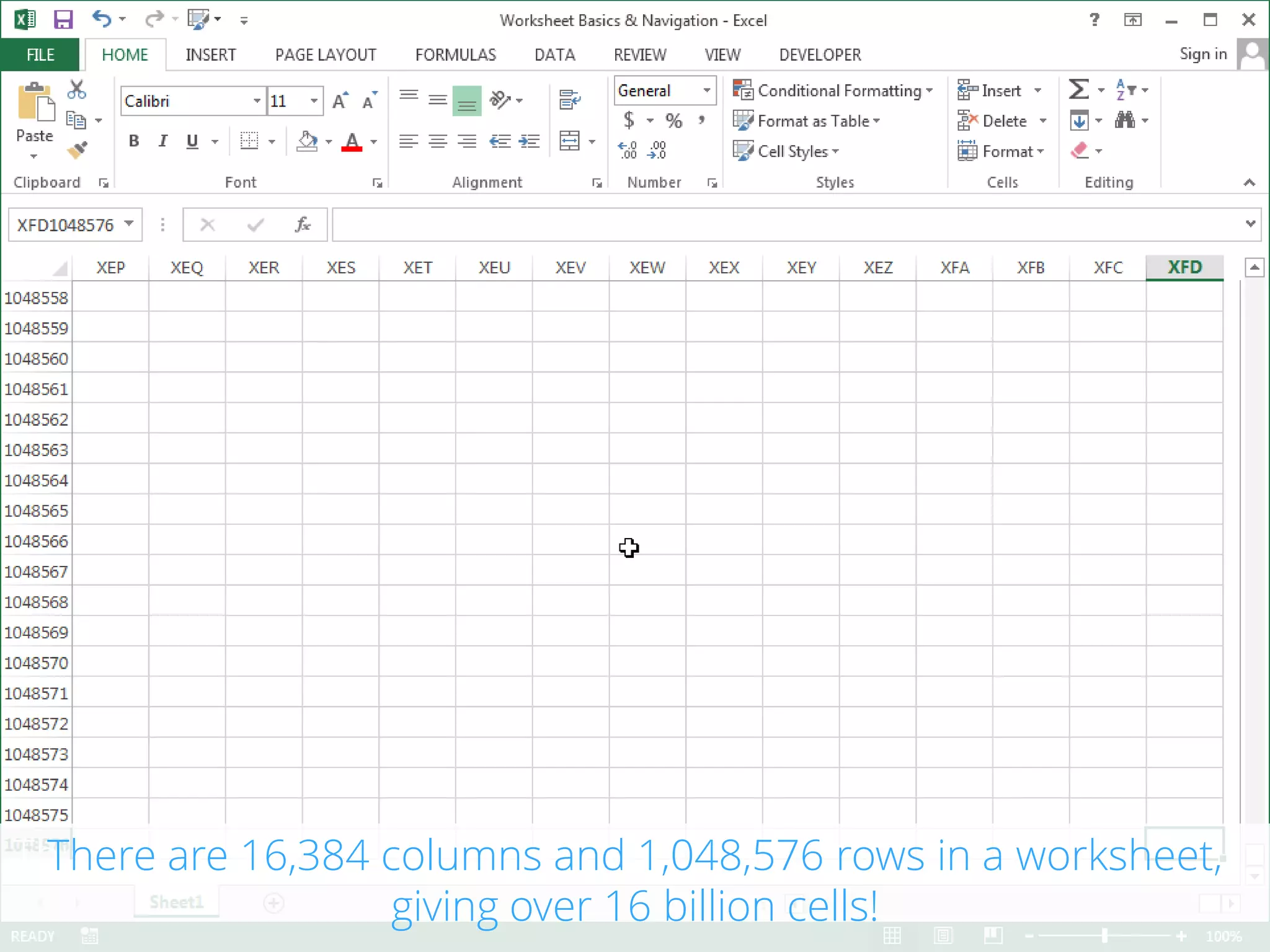The image size is (1270, 952).
Task: Click Sign in link
Action: [x=1203, y=55]
